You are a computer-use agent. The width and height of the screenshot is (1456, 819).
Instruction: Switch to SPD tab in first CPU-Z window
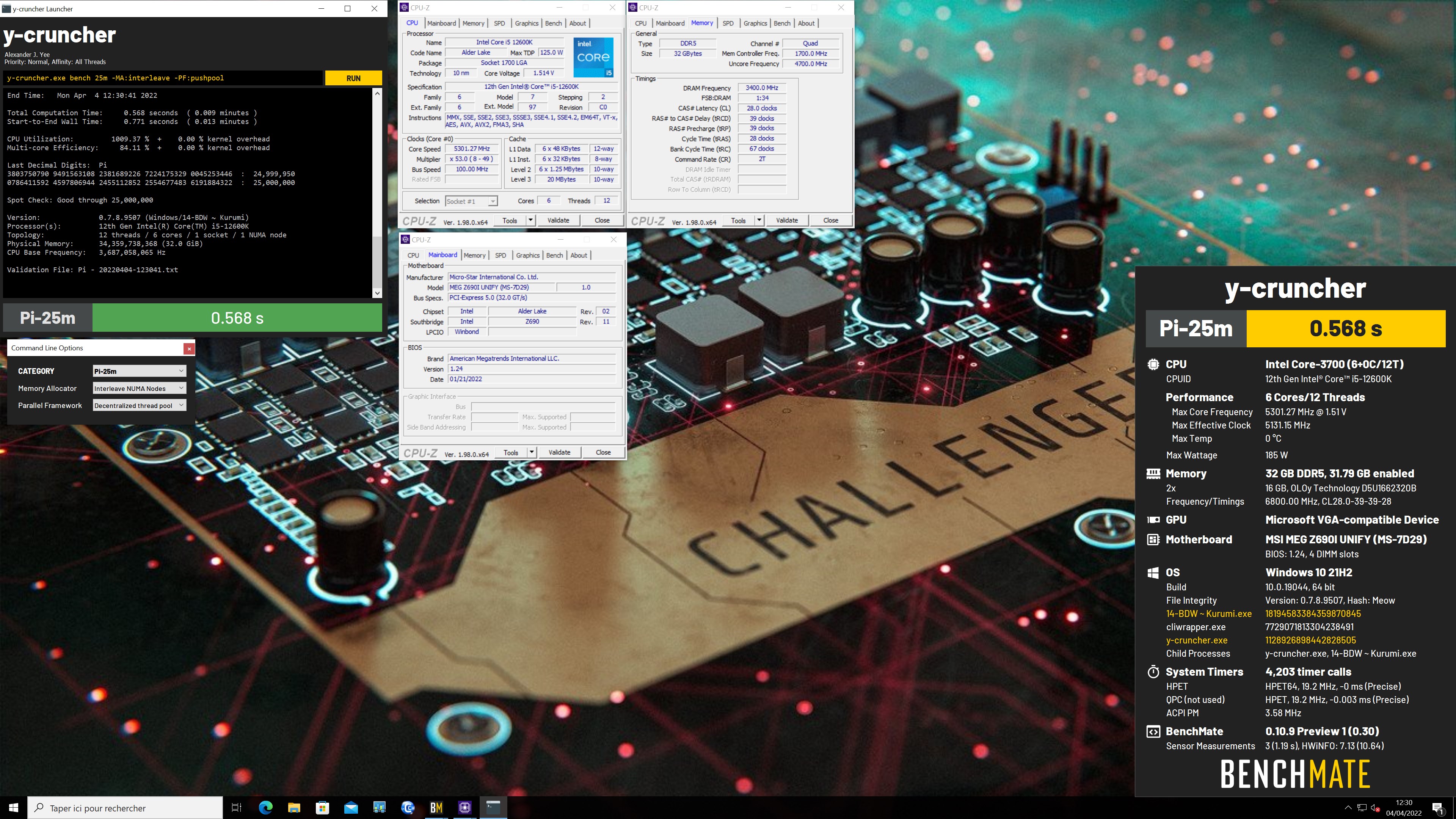(500, 23)
